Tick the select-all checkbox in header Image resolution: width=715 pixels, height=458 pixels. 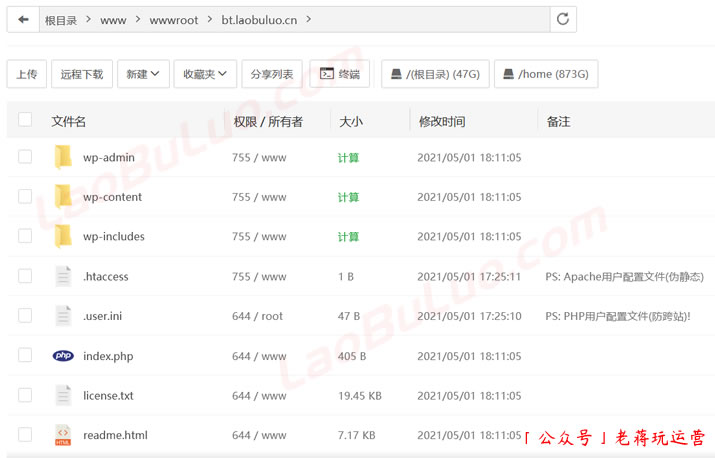[25, 120]
